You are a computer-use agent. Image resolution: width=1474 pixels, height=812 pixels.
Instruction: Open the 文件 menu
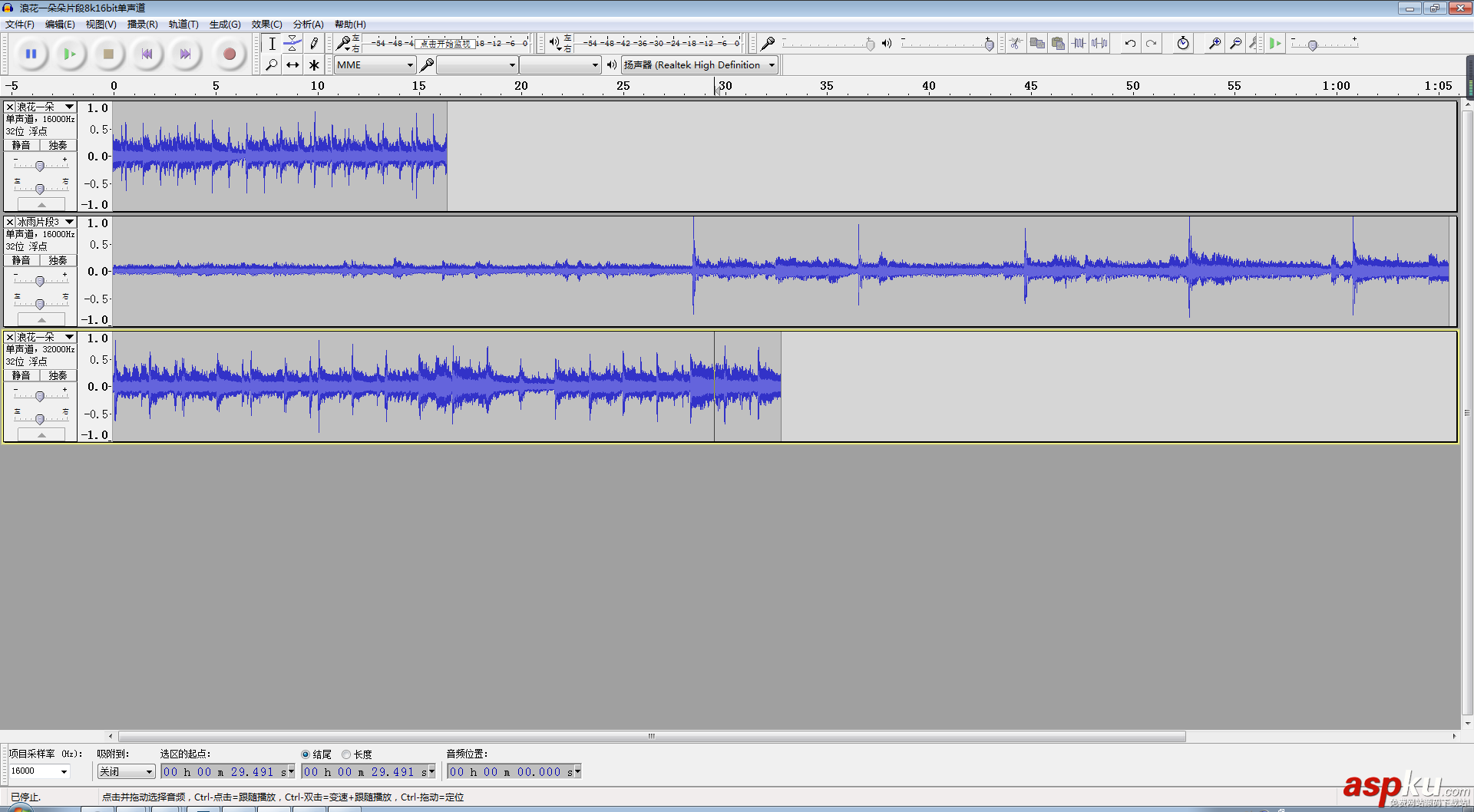[x=19, y=24]
